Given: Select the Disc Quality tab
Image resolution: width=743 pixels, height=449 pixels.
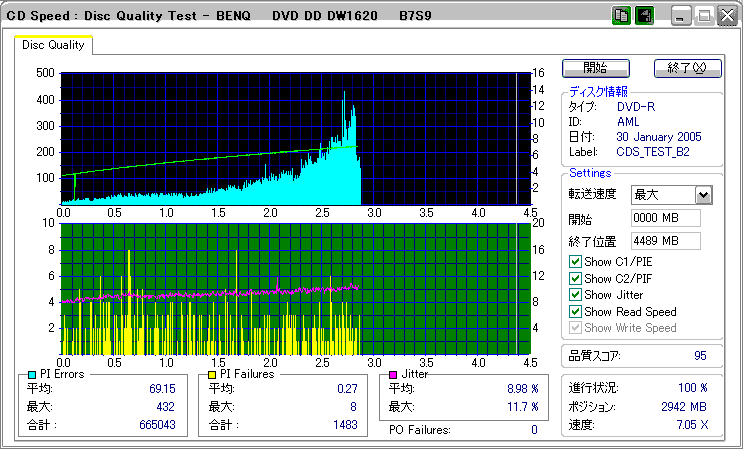Looking at the screenshot, I should click(x=53, y=45).
